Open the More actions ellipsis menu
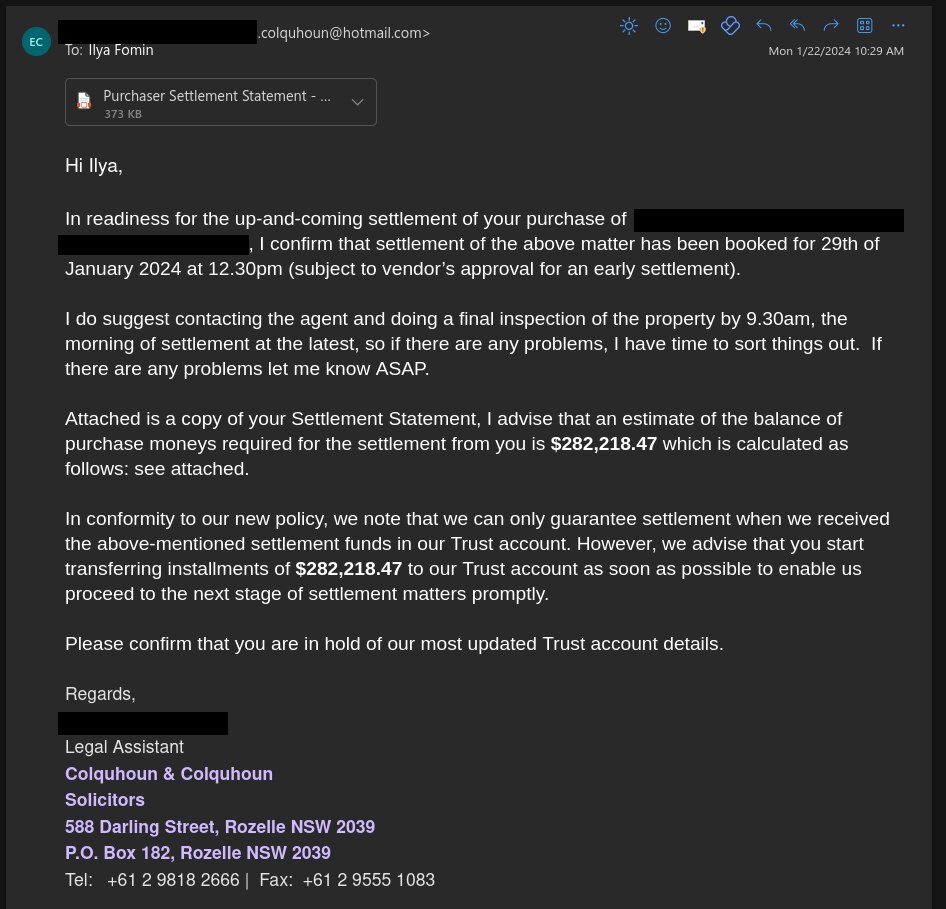 [898, 26]
